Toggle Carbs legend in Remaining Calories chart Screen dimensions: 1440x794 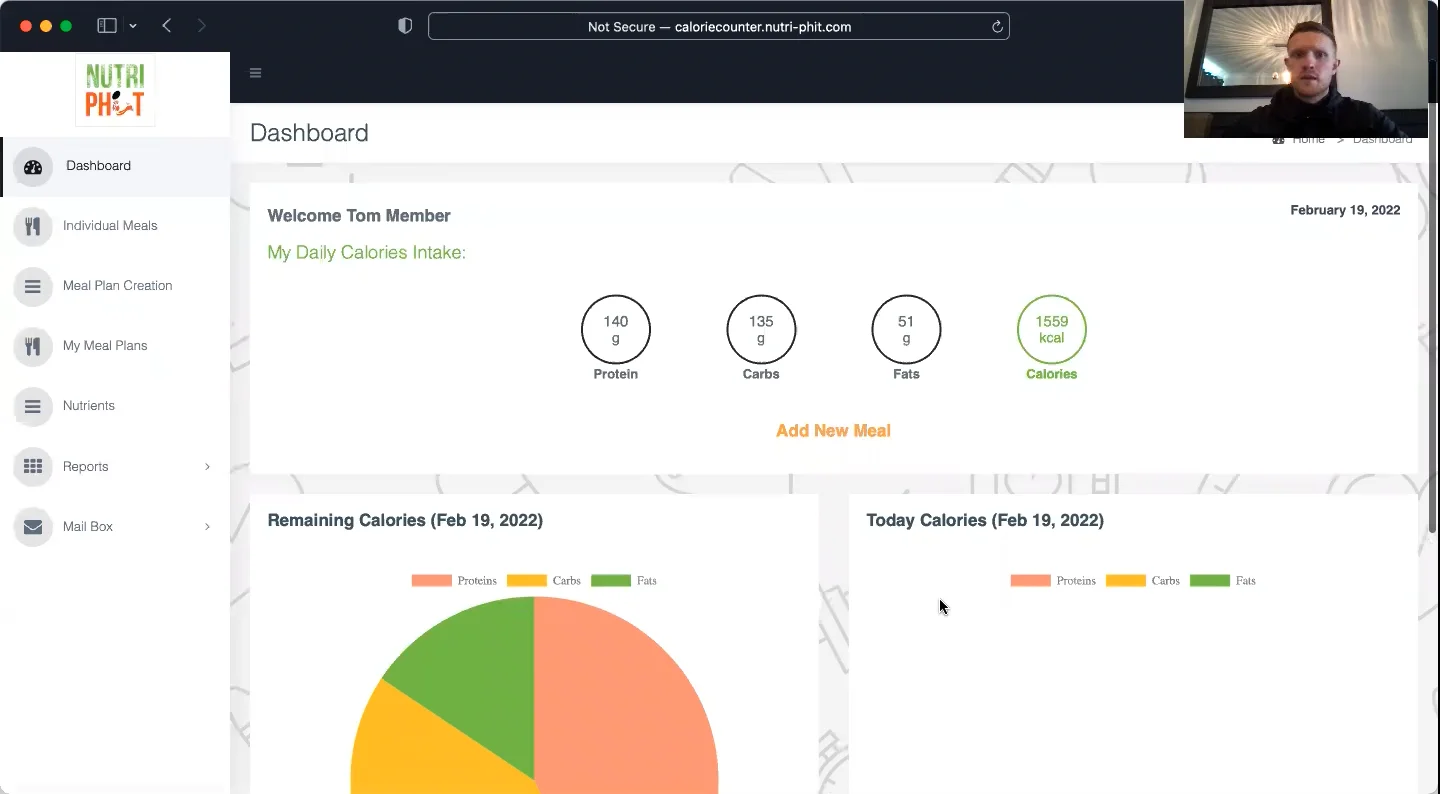(x=544, y=581)
